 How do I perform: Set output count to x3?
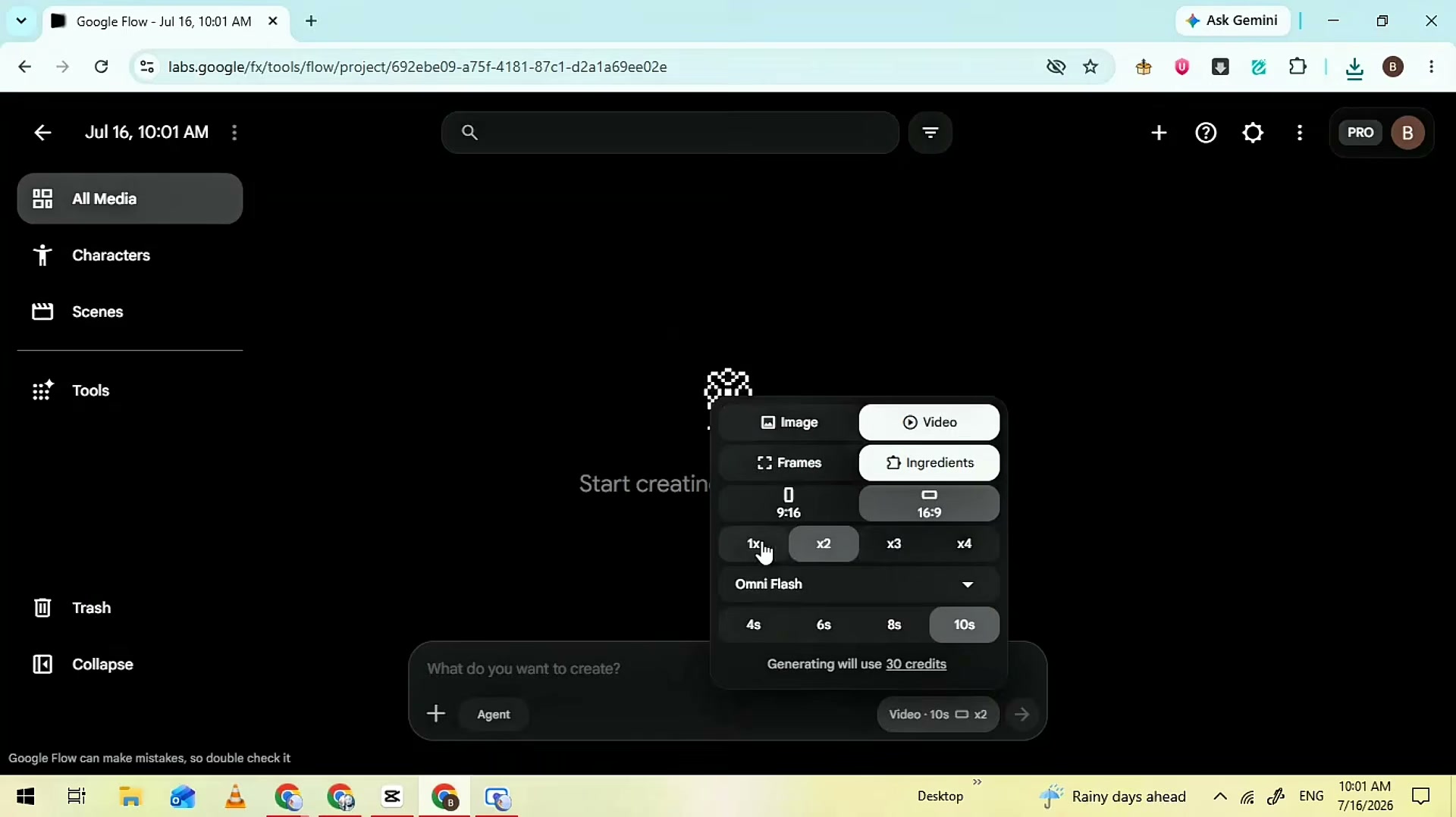pyautogui.click(x=894, y=544)
